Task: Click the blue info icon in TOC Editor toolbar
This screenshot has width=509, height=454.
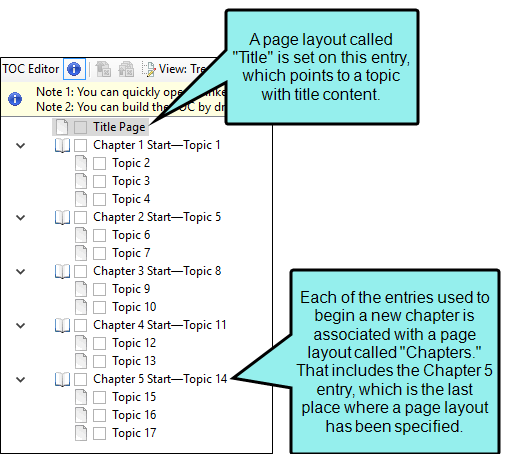Action: pyautogui.click(x=74, y=69)
